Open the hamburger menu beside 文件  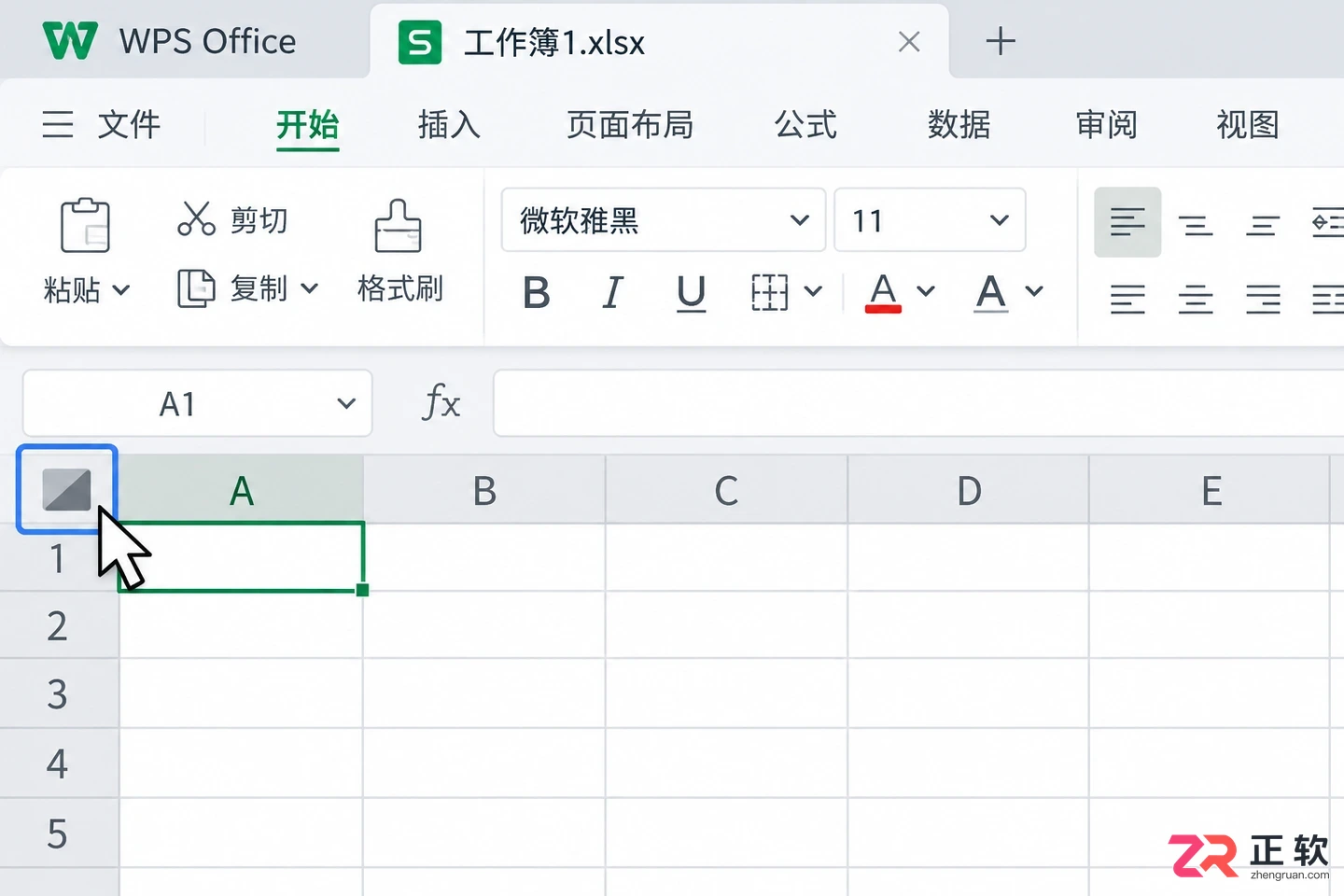[x=58, y=124]
